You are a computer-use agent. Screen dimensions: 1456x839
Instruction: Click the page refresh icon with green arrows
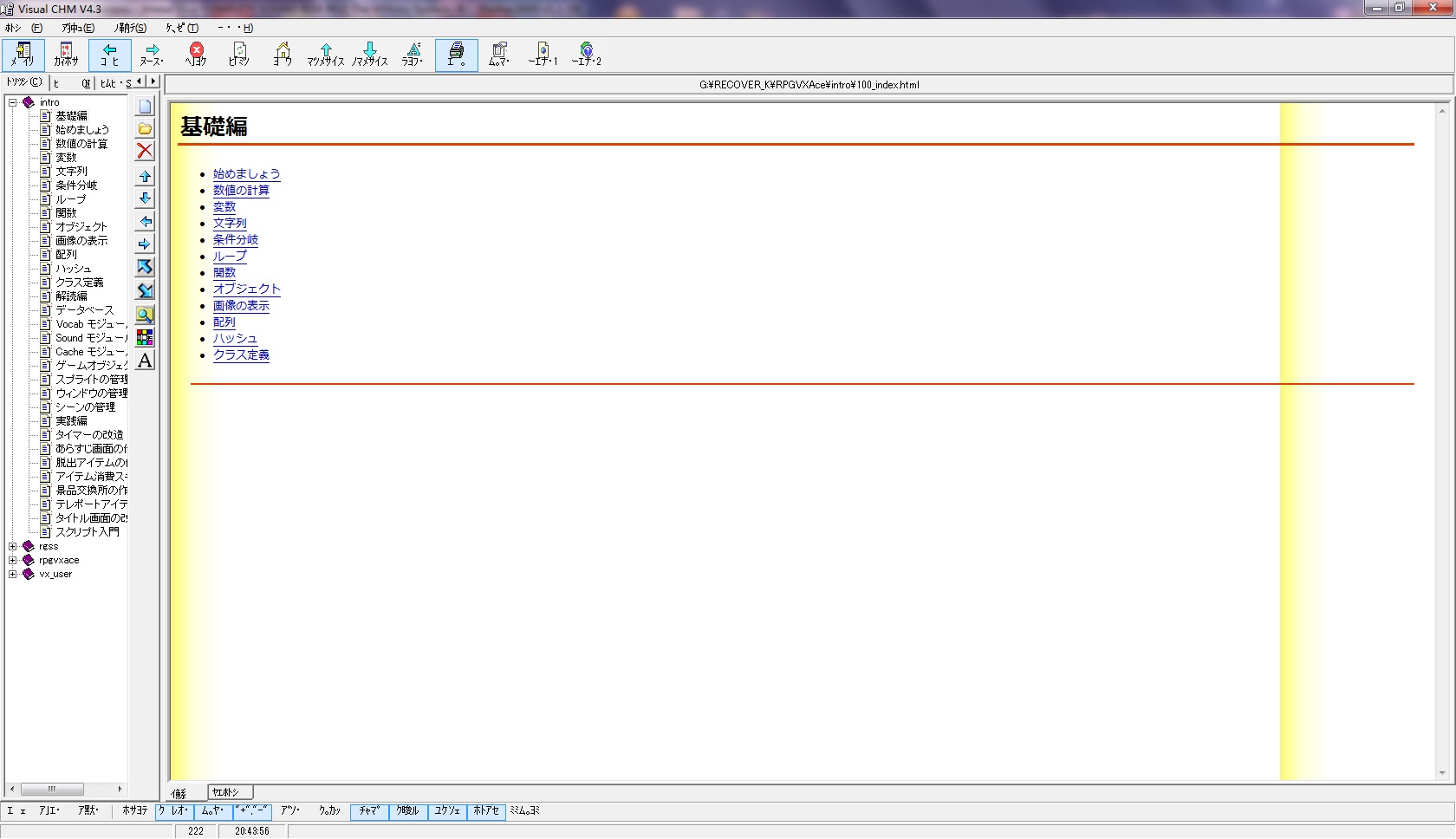click(239, 55)
